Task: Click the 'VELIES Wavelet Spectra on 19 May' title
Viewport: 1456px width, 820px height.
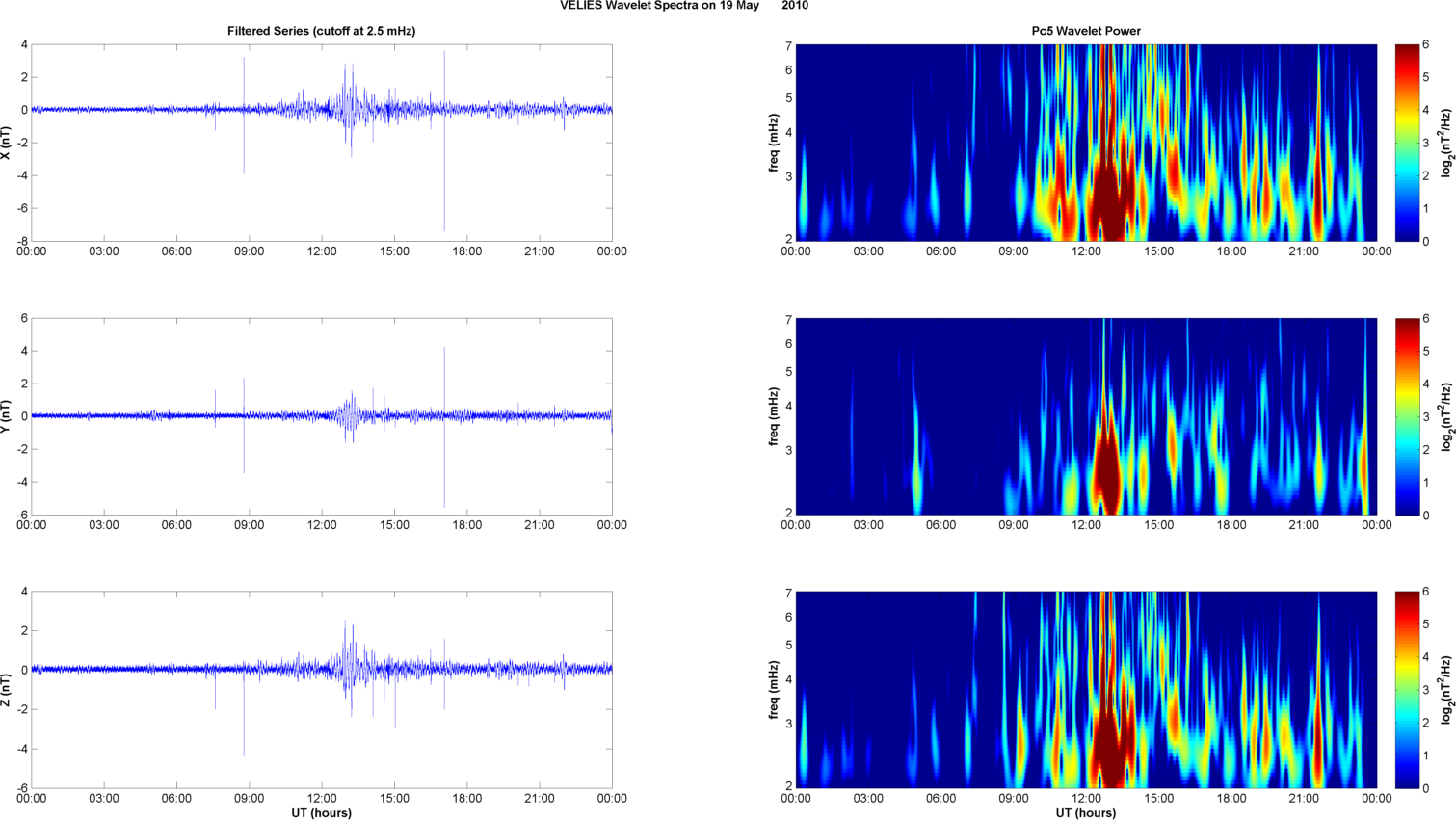Action: click(659, 6)
